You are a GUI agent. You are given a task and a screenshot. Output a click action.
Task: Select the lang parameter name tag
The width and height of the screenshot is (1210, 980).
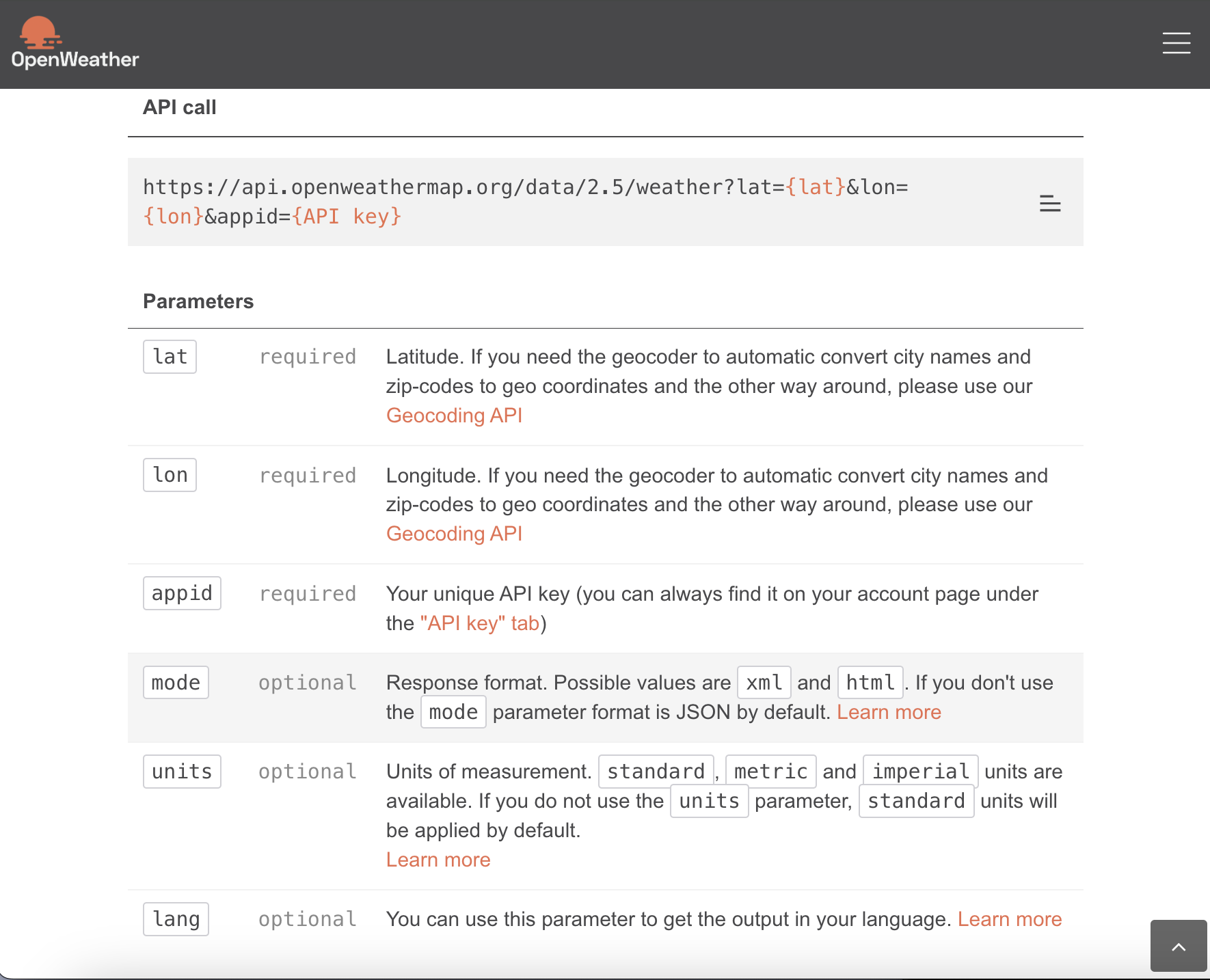pos(176,919)
